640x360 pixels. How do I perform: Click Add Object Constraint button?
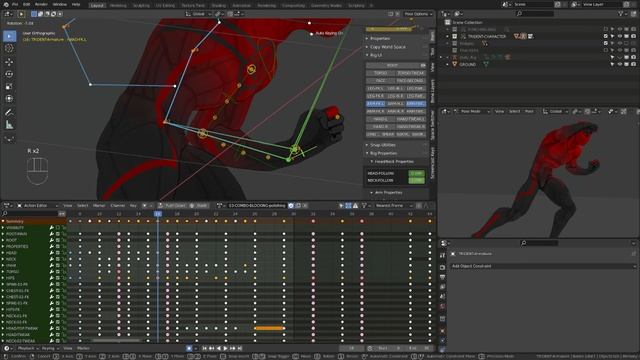click(x=543, y=266)
